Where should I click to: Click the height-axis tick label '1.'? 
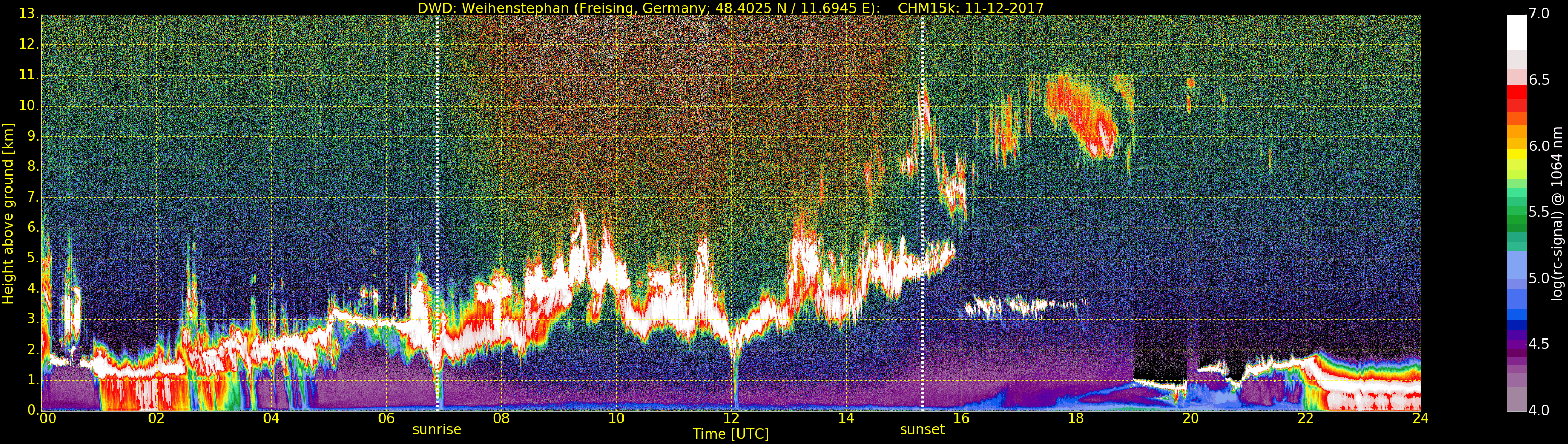[33, 380]
